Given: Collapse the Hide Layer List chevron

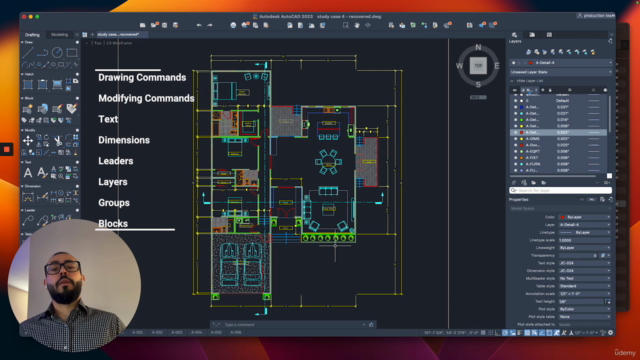Looking at the screenshot, I should pyautogui.click(x=512, y=81).
